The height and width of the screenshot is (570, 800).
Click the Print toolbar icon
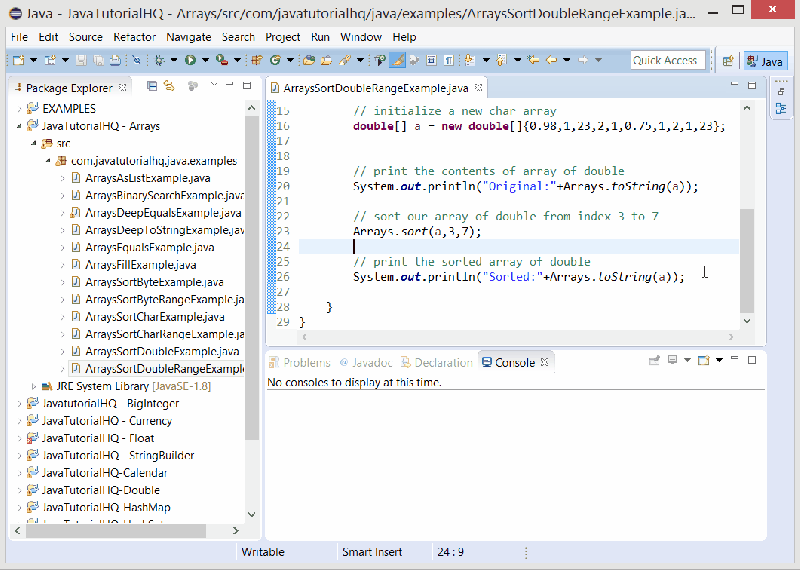pos(115,60)
